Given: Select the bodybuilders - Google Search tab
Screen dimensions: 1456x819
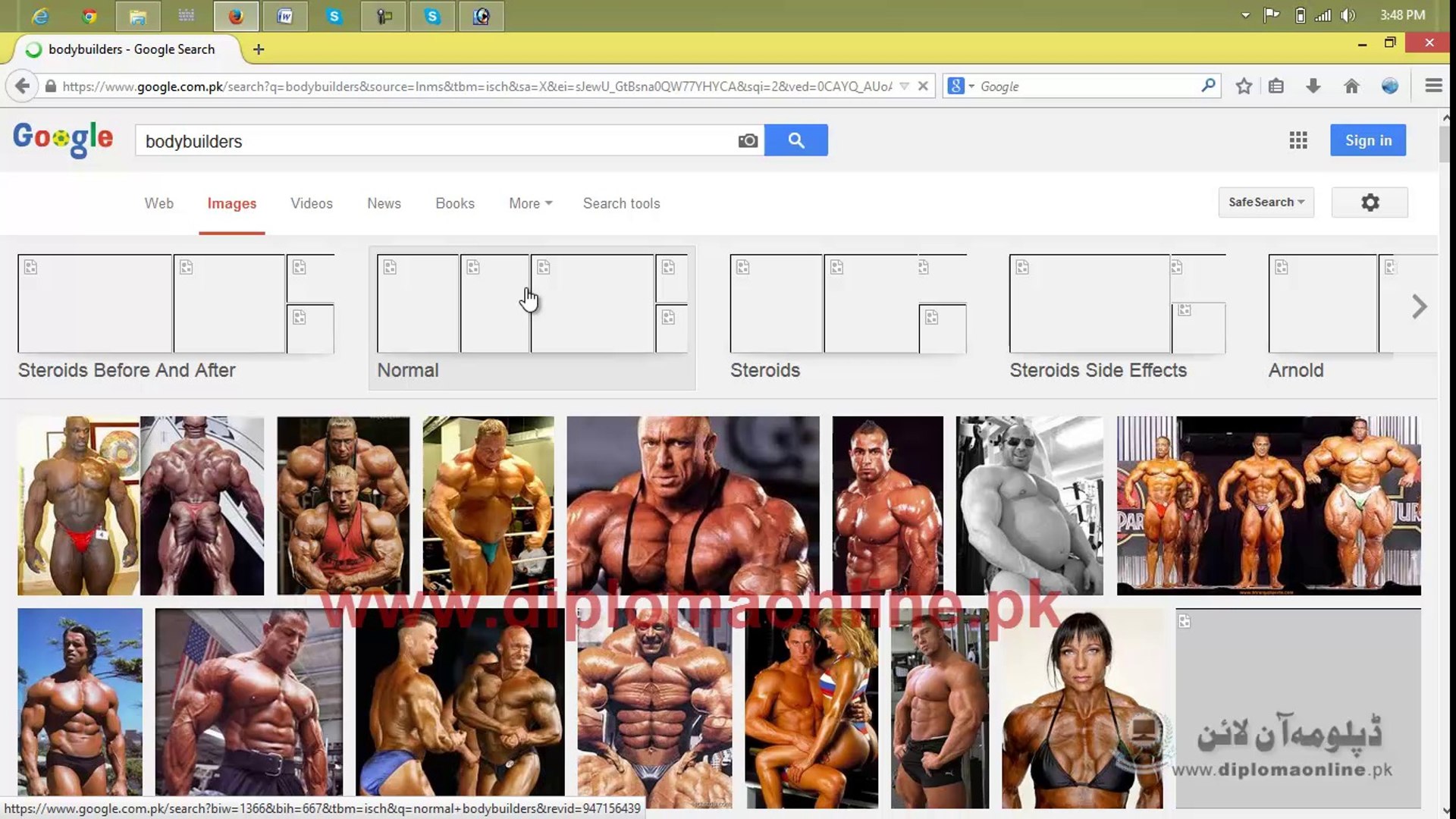Looking at the screenshot, I should coord(130,49).
